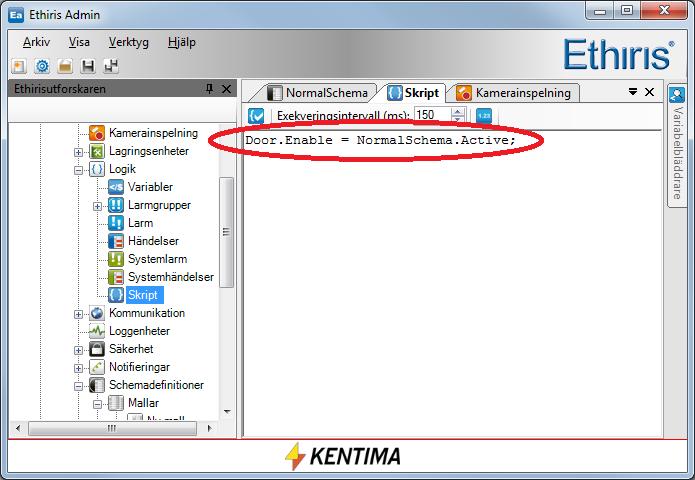Click the Notifieringar icon
Viewport: 695px width, 480px height.
point(97,367)
